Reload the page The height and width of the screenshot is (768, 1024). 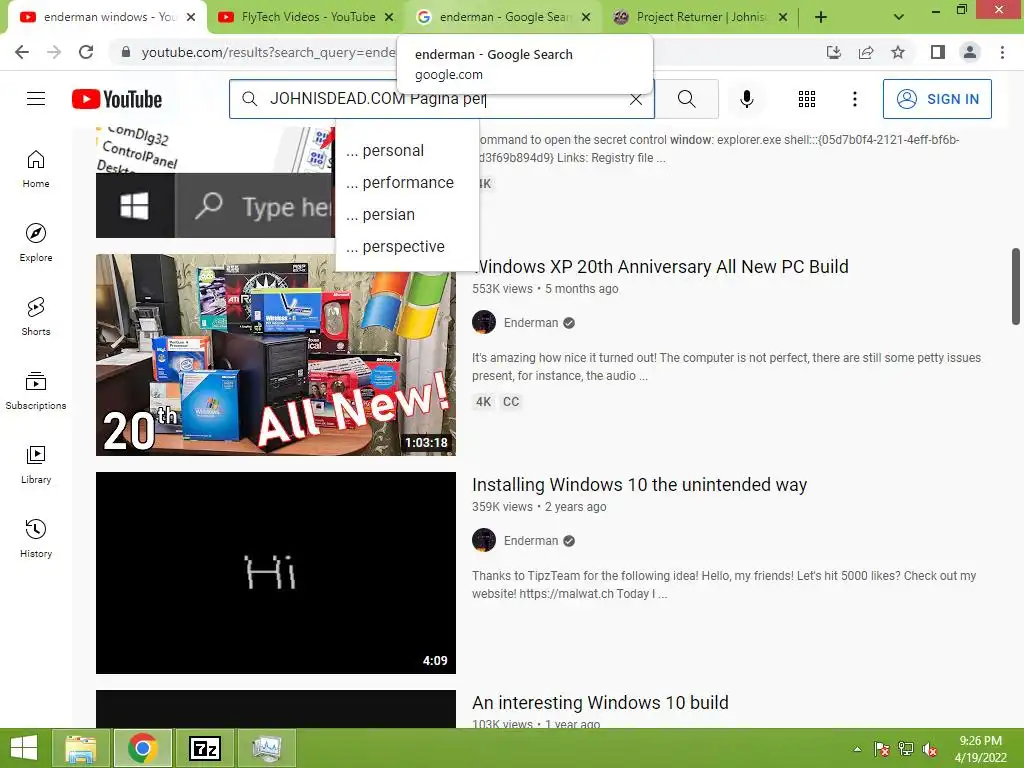86,52
